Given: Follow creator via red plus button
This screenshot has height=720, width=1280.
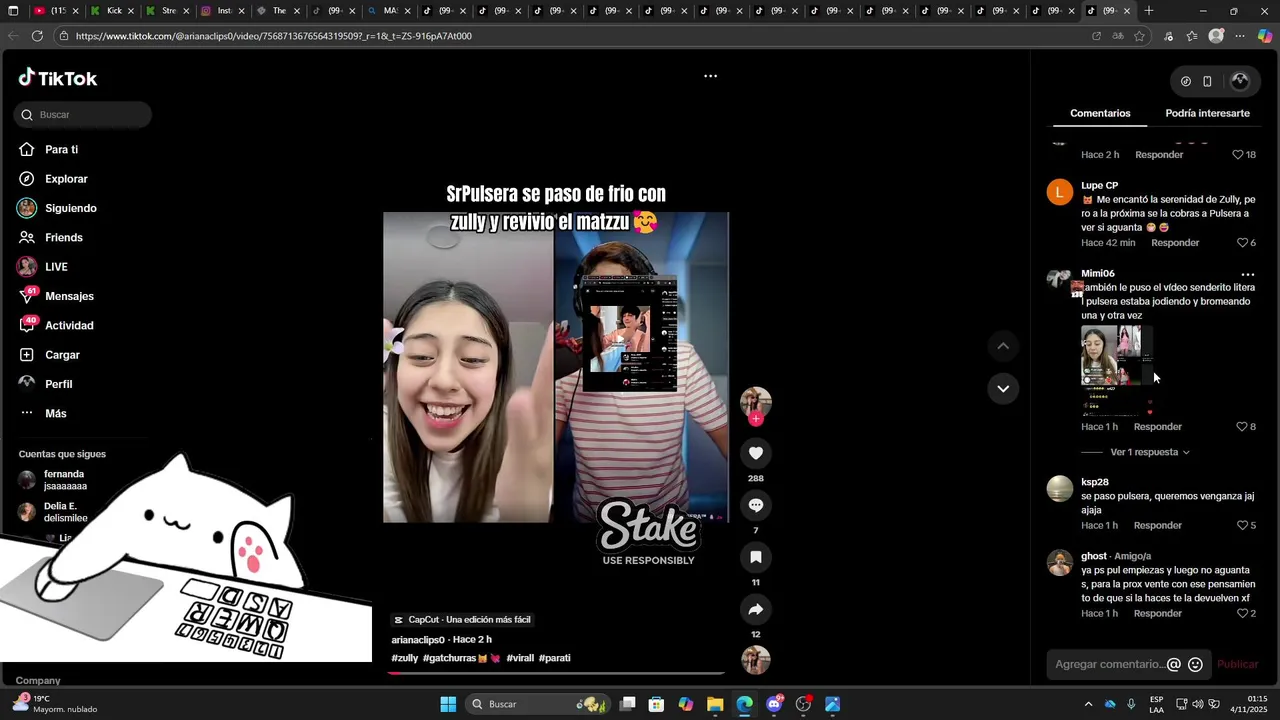Looking at the screenshot, I should coord(755,419).
